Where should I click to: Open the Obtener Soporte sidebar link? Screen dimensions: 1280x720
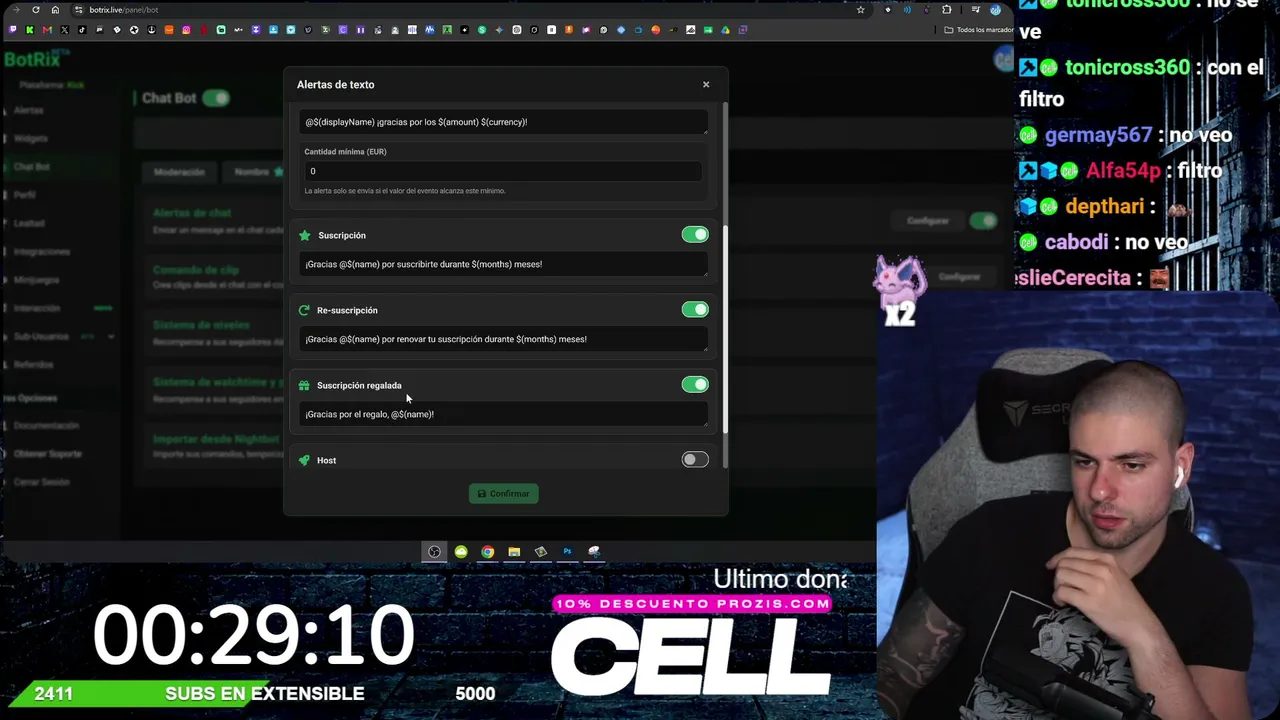pyautogui.click(x=48, y=454)
